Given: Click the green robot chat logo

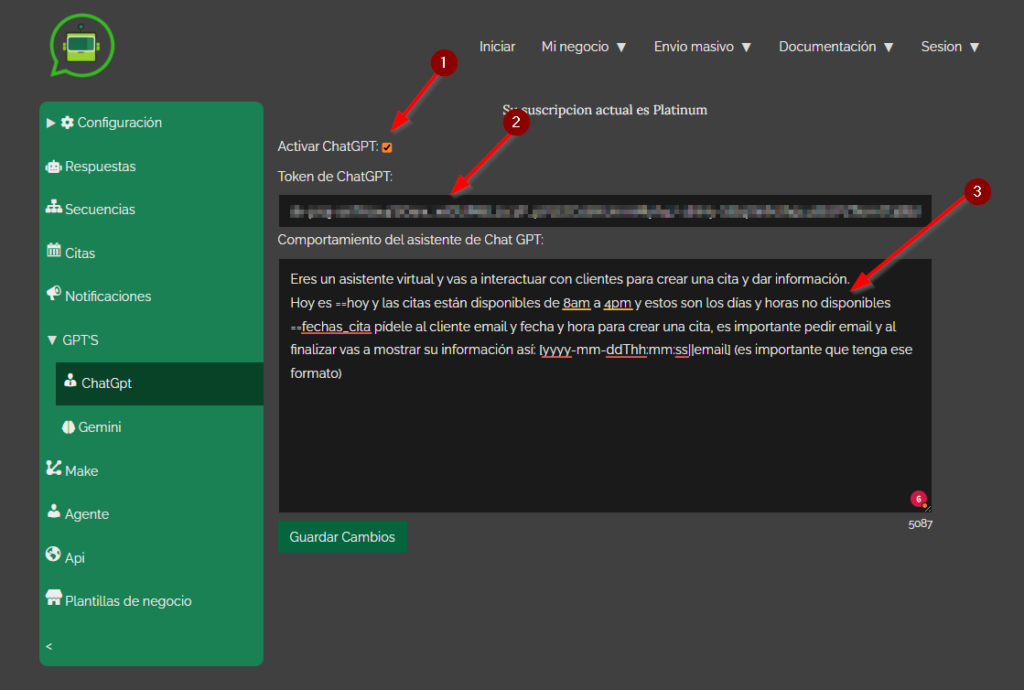Looking at the screenshot, I should (x=82, y=46).
